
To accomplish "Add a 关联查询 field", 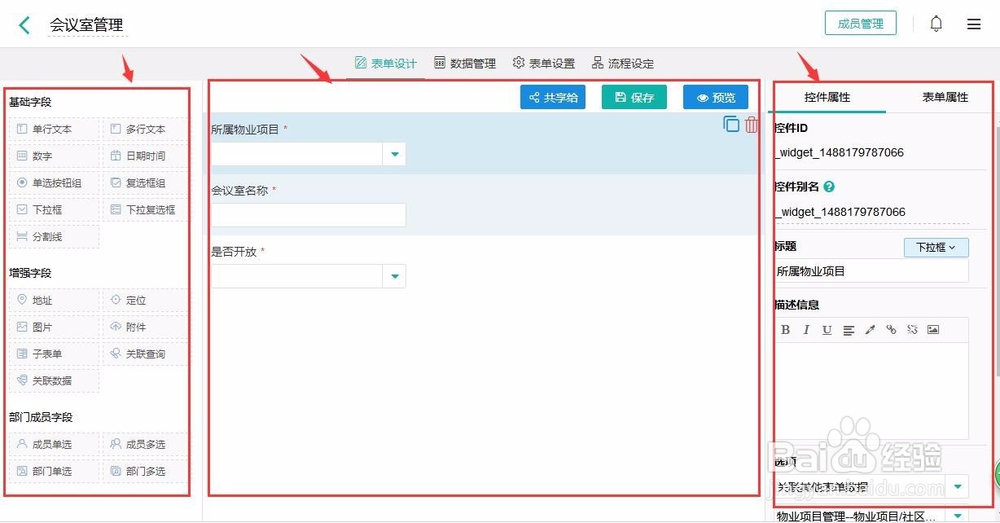I will coord(145,353).
